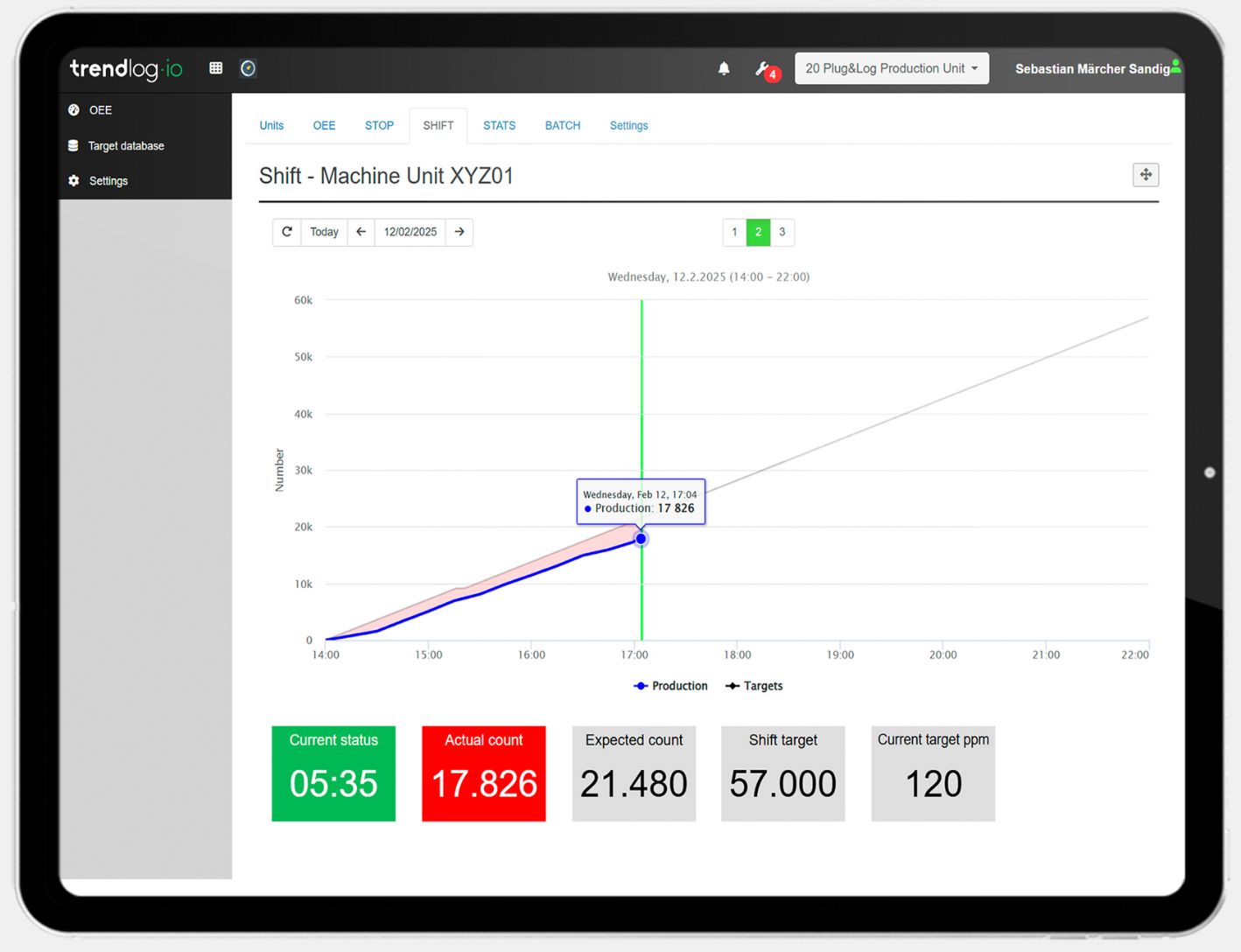Open Settings in the sidebar
The height and width of the screenshot is (952, 1241).
point(109,181)
